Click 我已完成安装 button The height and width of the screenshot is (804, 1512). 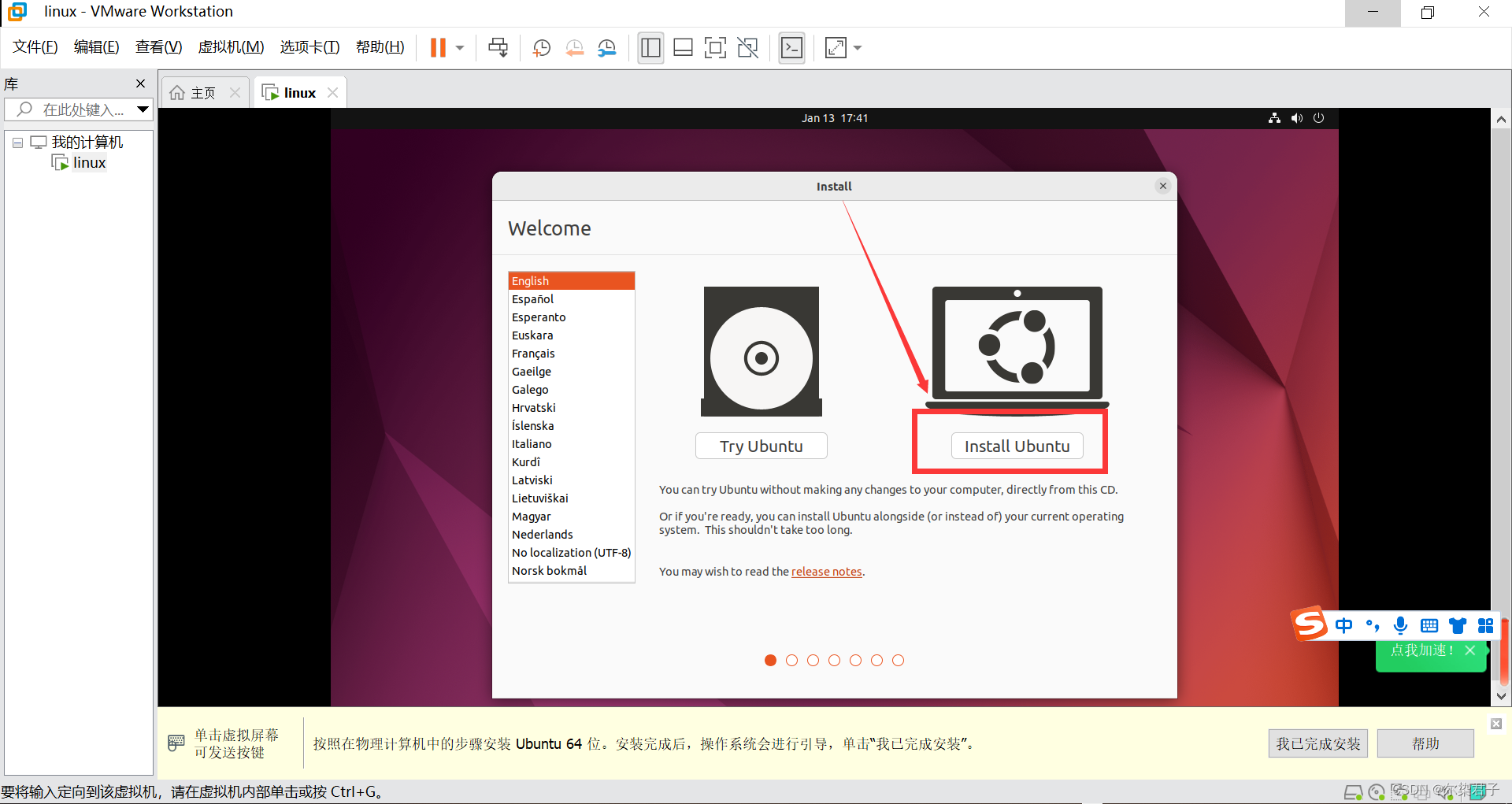coord(1318,743)
